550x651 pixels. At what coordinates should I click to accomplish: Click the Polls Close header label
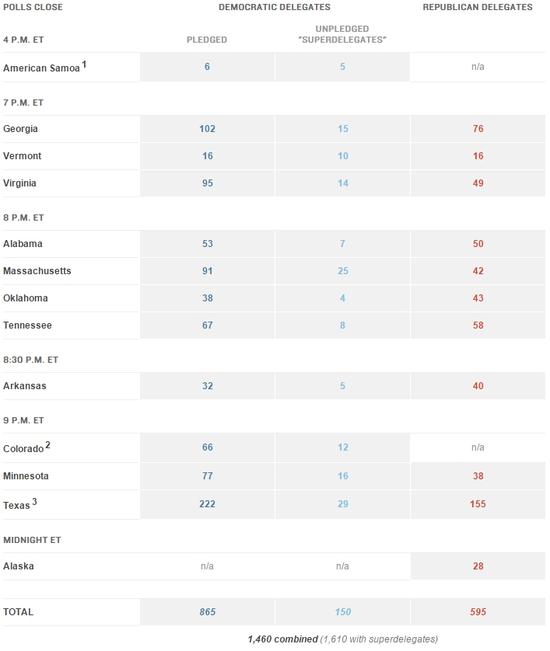coord(33,7)
